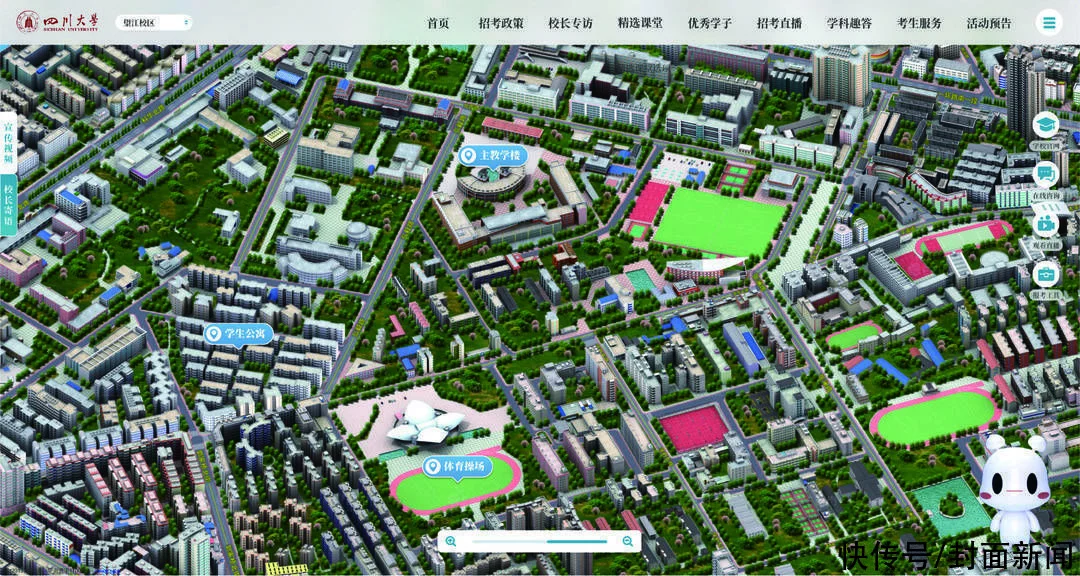Open the 宣传视频 side tab

(x=8, y=143)
